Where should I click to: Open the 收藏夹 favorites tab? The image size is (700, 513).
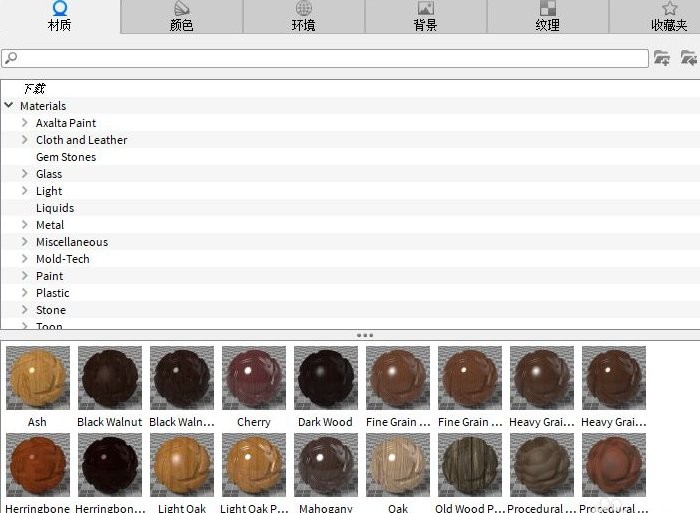pos(669,17)
